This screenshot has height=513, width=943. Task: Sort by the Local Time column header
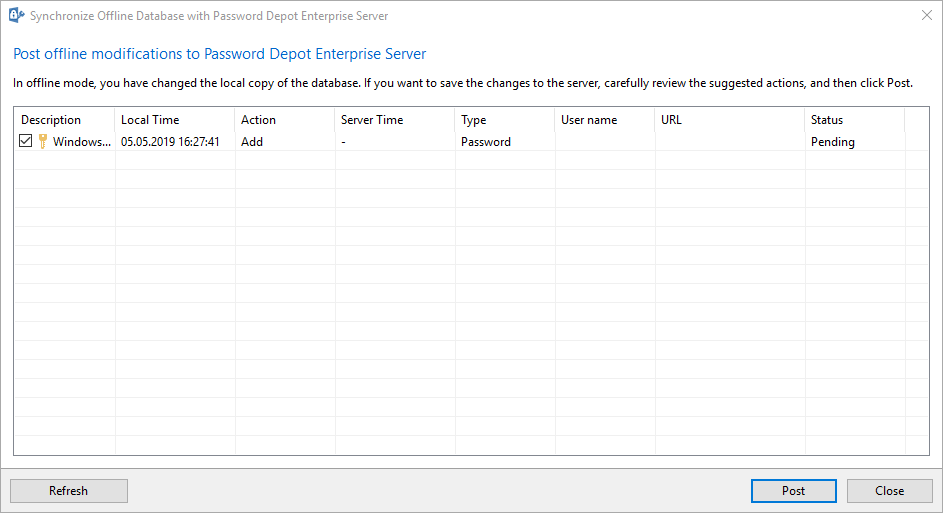pos(174,120)
